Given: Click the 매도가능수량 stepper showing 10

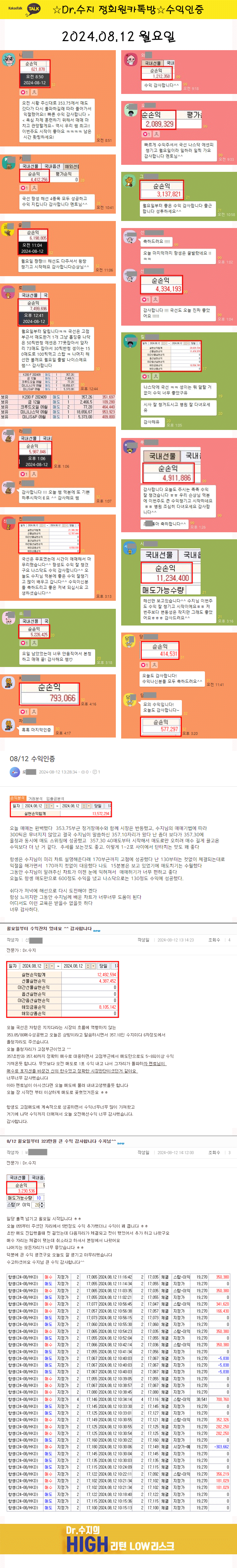Looking at the screenshot, I should point(38,1198).
